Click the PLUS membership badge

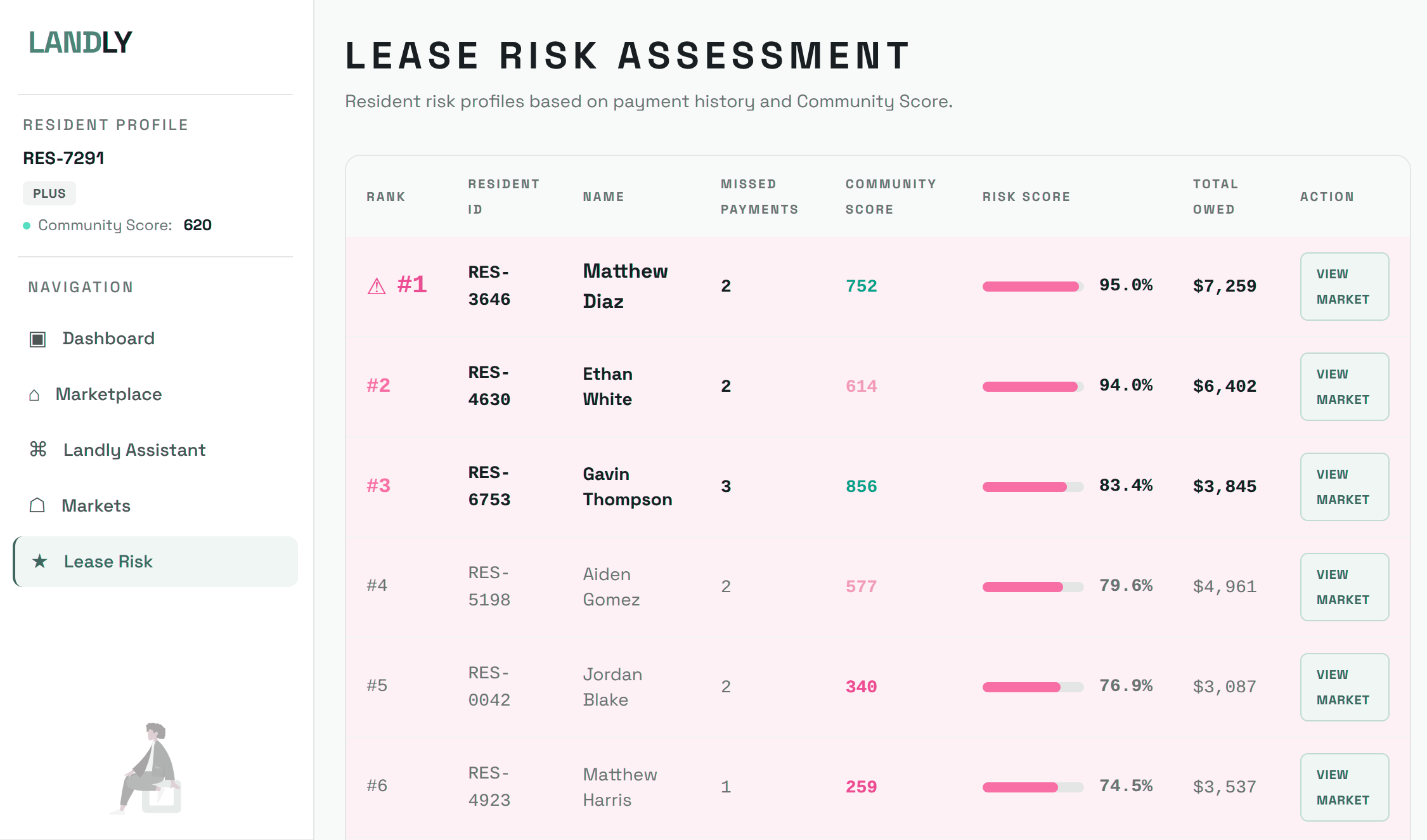49,193
